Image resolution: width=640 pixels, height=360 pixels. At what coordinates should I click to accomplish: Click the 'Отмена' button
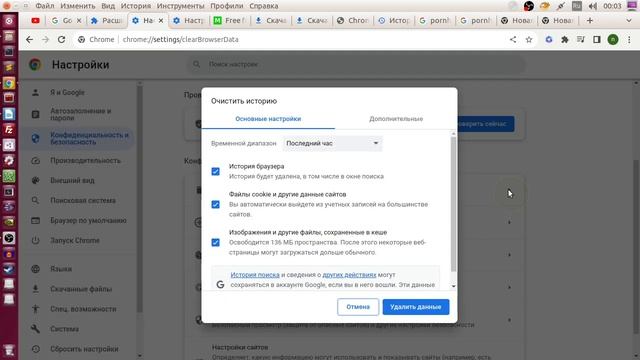tap(358, 307)
